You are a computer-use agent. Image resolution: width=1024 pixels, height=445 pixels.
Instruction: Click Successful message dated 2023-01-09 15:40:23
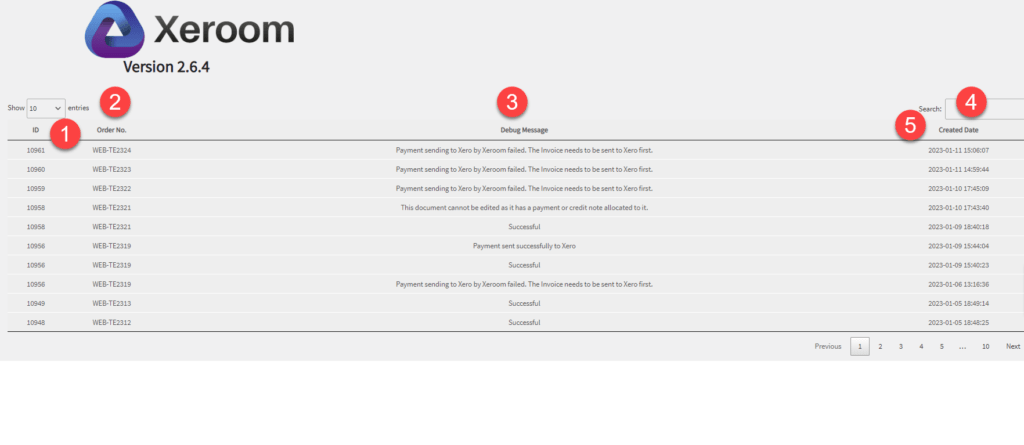(x=524, y=265)
